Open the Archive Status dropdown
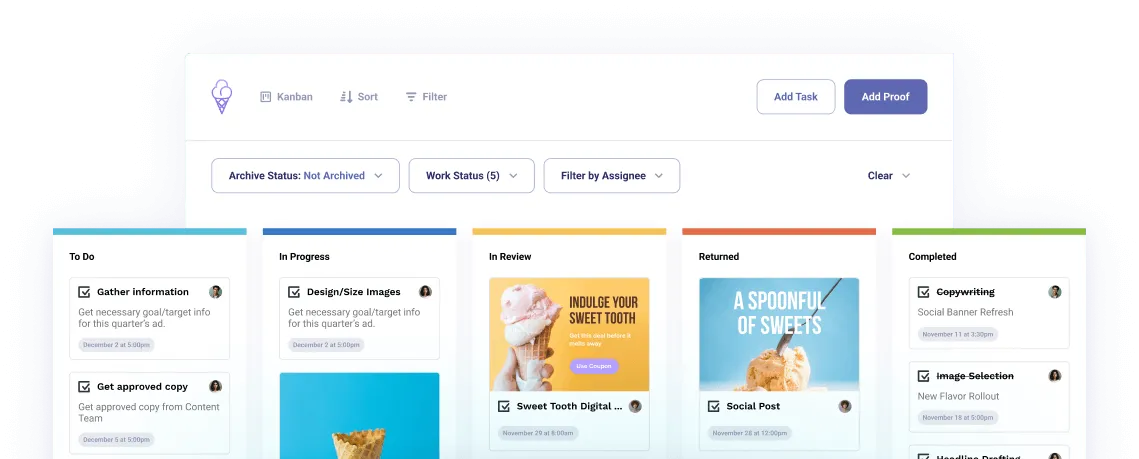This screenshot has width=1139, height=459. [305, 176]
